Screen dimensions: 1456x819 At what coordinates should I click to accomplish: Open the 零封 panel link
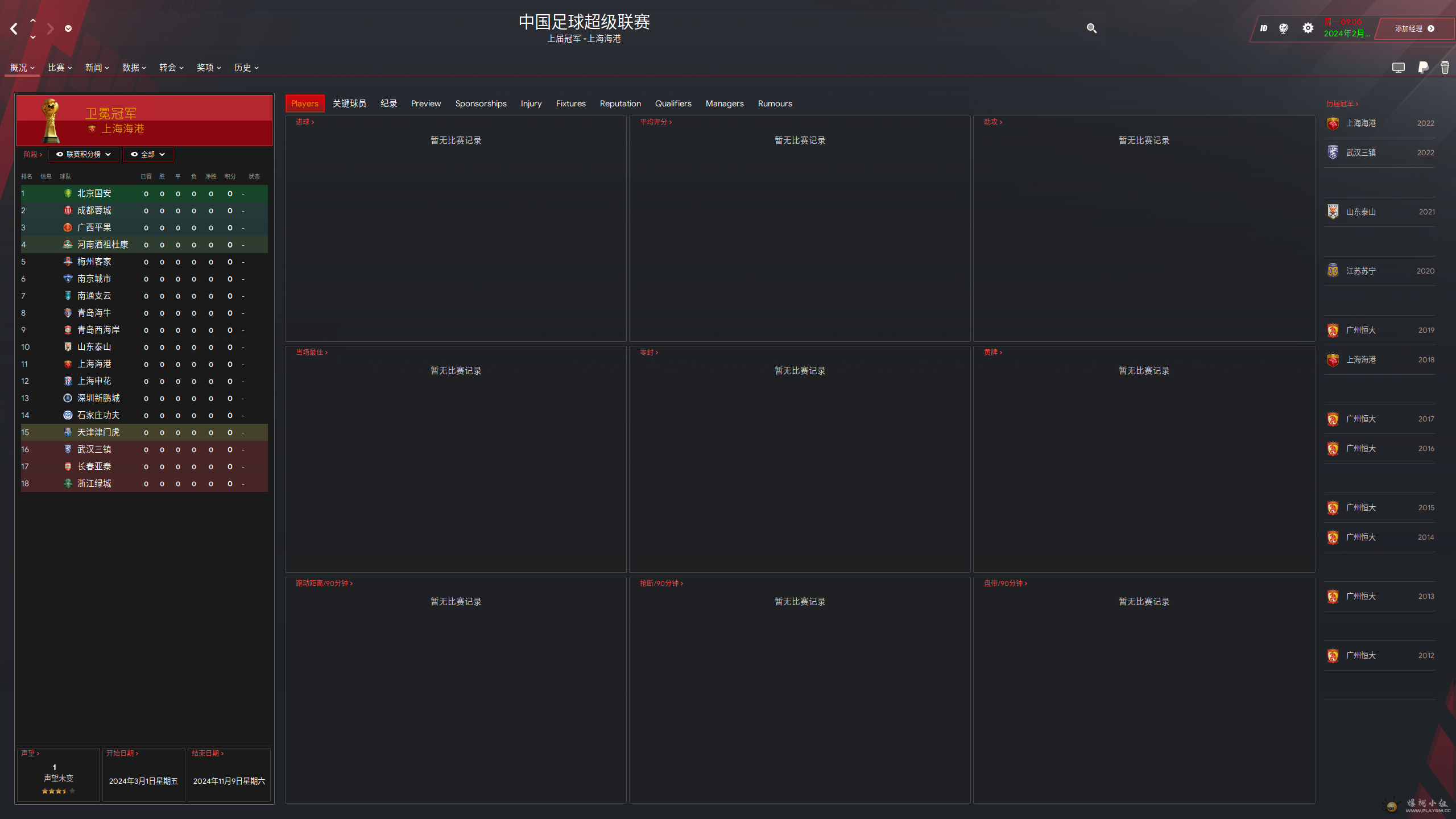coord(649,352)
